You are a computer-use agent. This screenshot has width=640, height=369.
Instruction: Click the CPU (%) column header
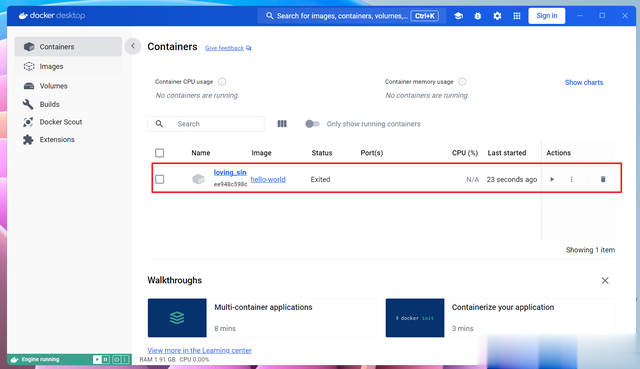(465, 153)
